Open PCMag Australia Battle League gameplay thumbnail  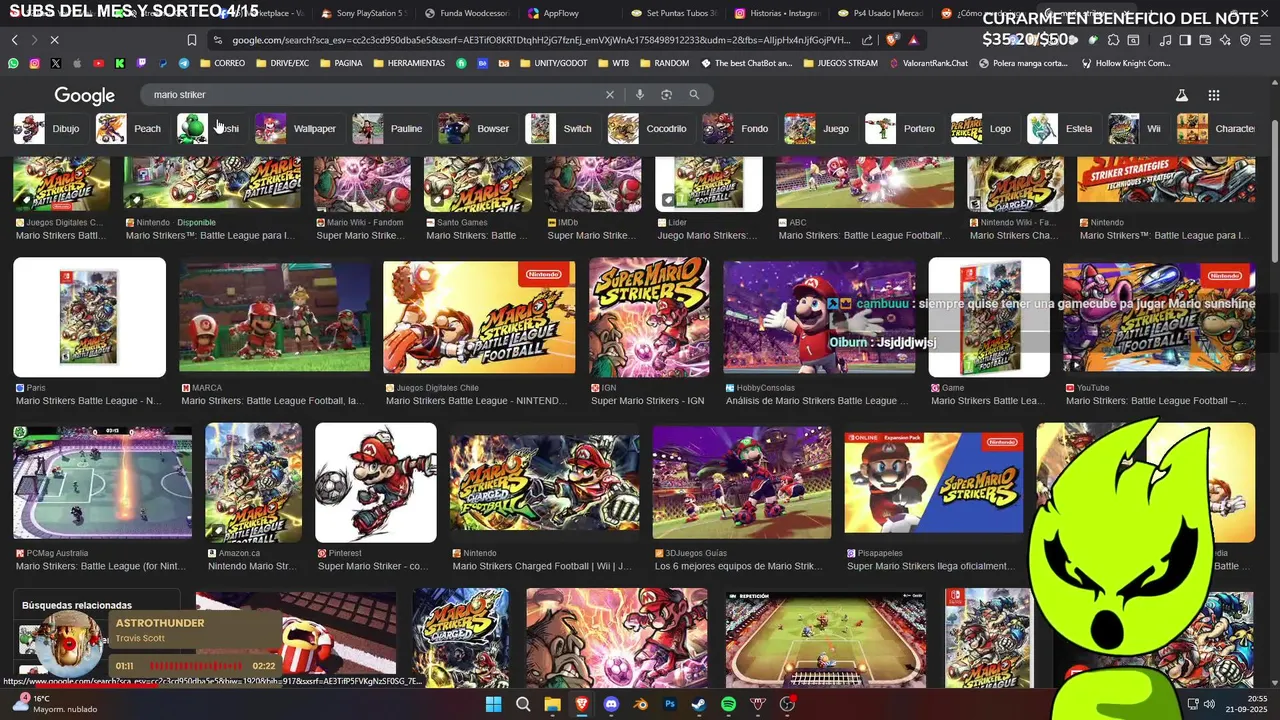coord(102,482)
